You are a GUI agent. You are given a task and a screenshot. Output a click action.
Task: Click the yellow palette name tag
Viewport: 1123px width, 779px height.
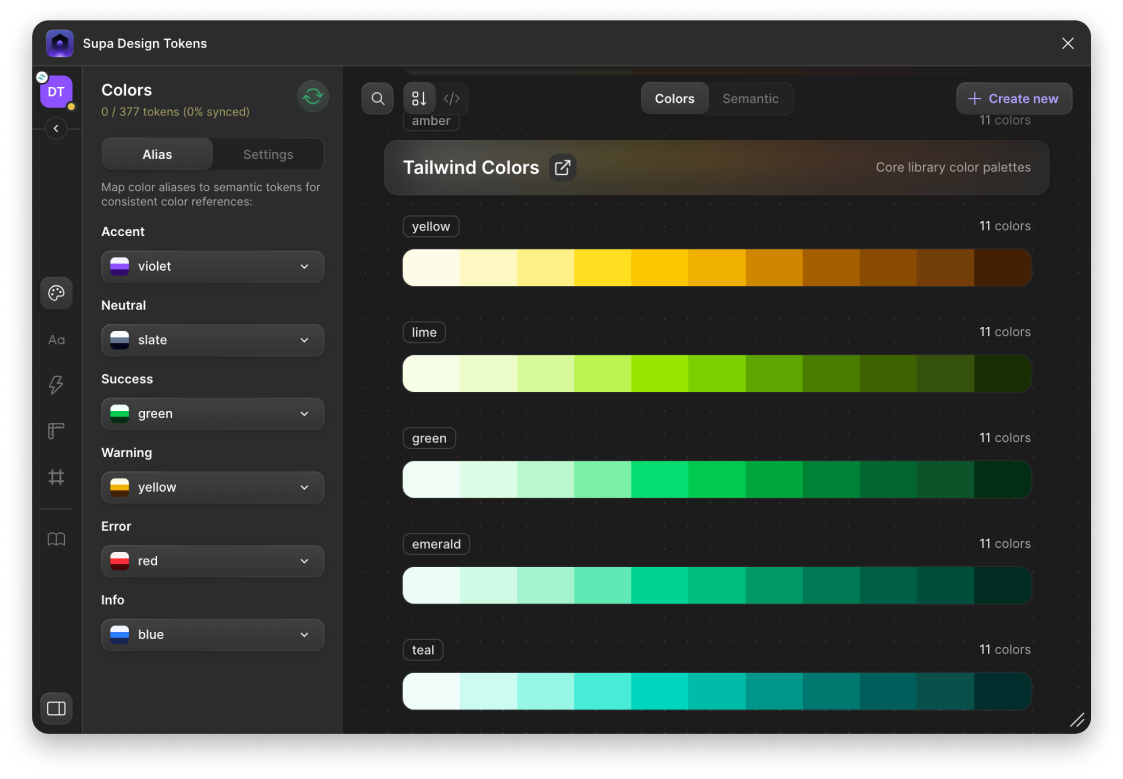click(430, 226)
